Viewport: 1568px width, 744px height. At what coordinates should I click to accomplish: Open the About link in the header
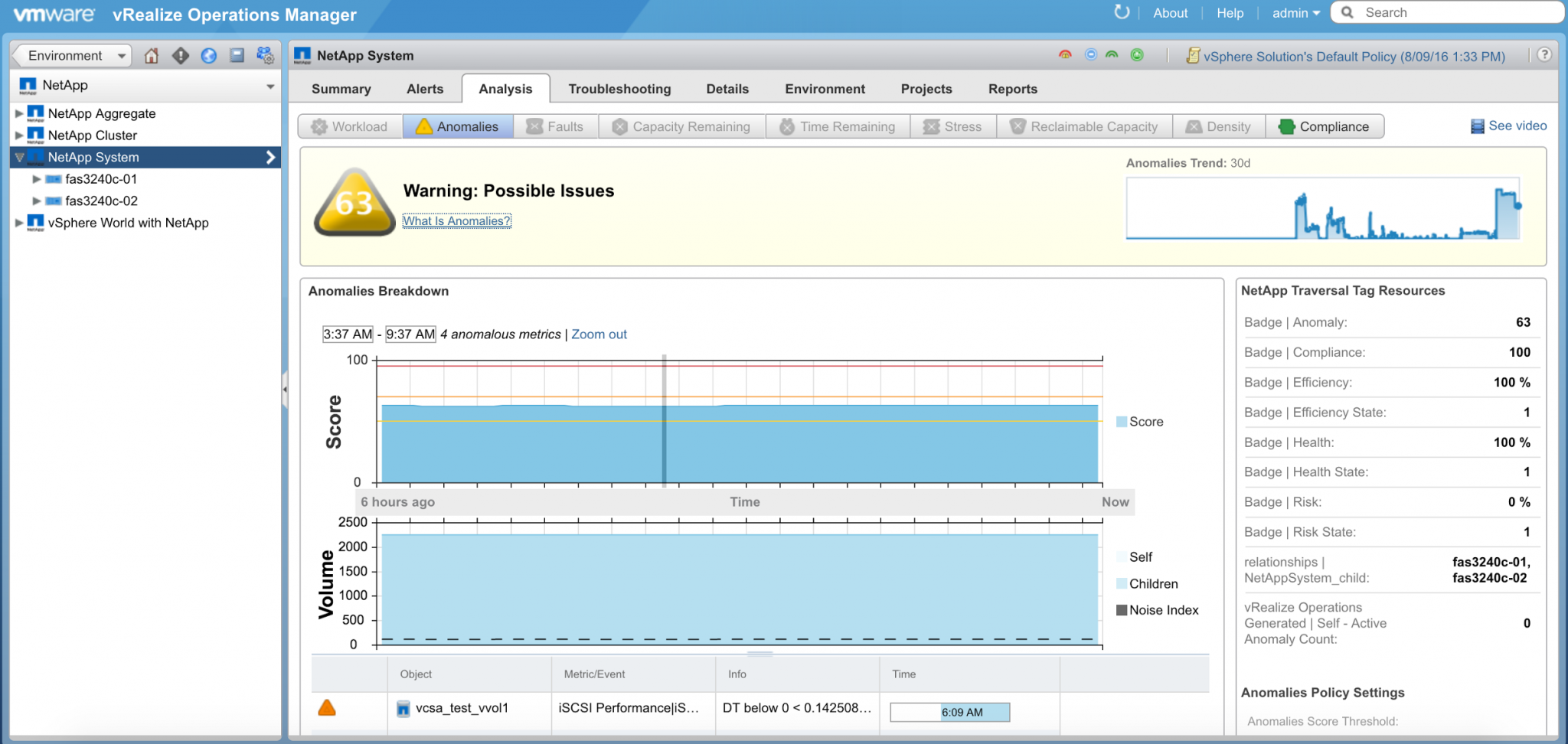coord(1171,13)
